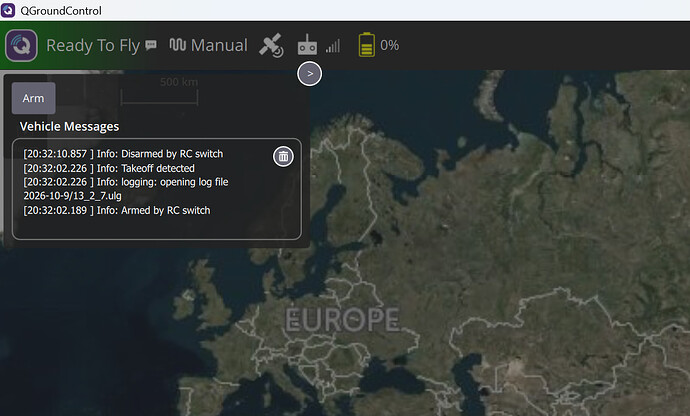This screenshot has width=690, height=416.
Task: Open the Manual flight mode selector
Action: pyautogui.click(x=209, y=45)
